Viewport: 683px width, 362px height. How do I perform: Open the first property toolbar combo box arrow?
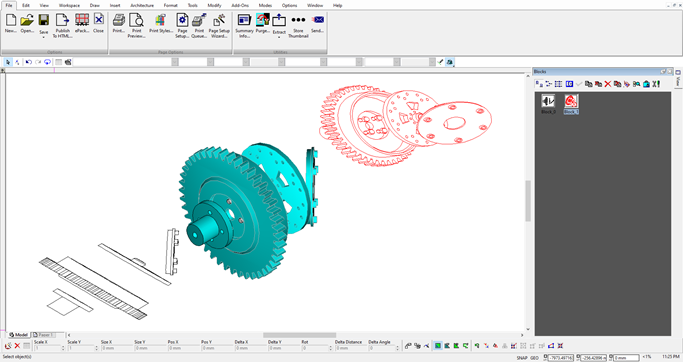coord(175,62)
